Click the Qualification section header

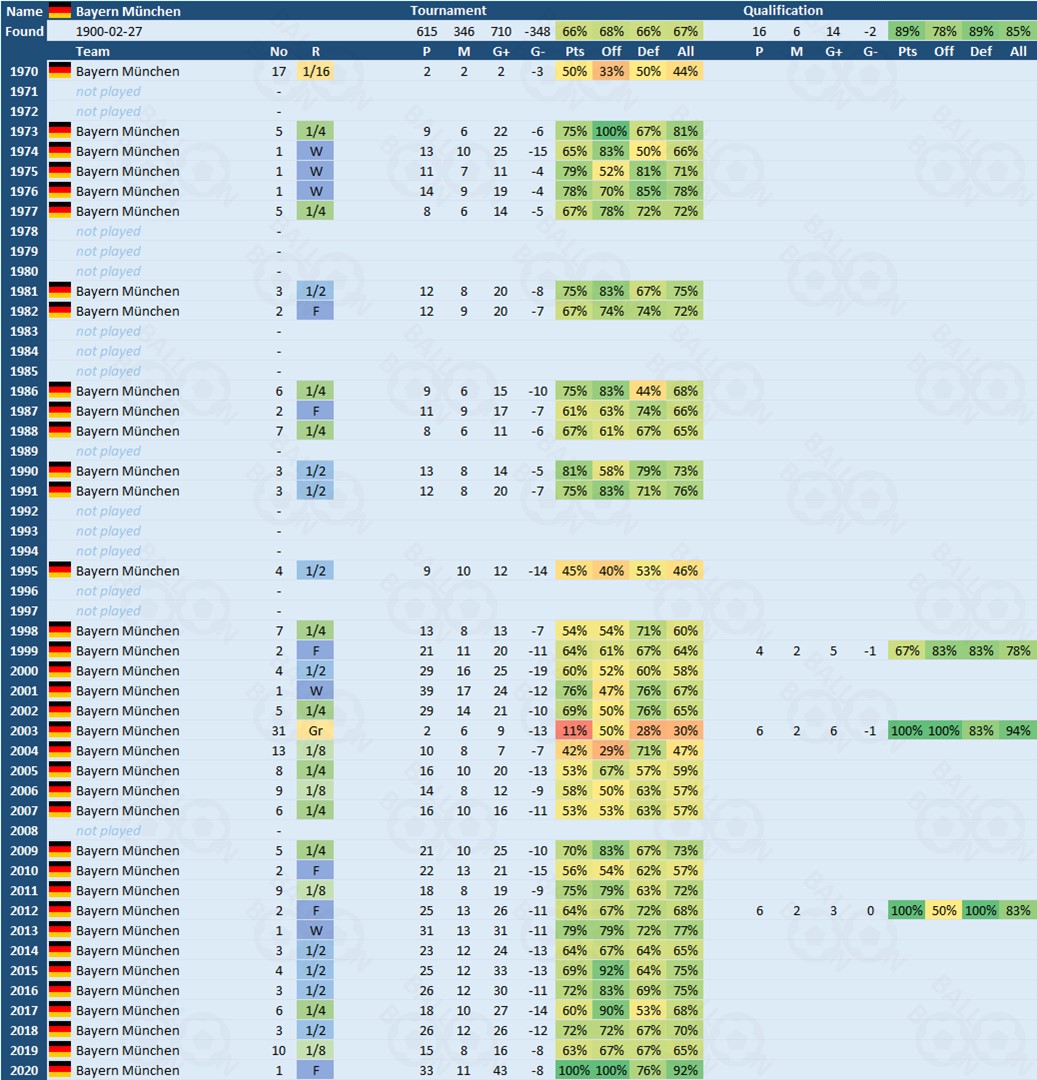tap(783, 11)
